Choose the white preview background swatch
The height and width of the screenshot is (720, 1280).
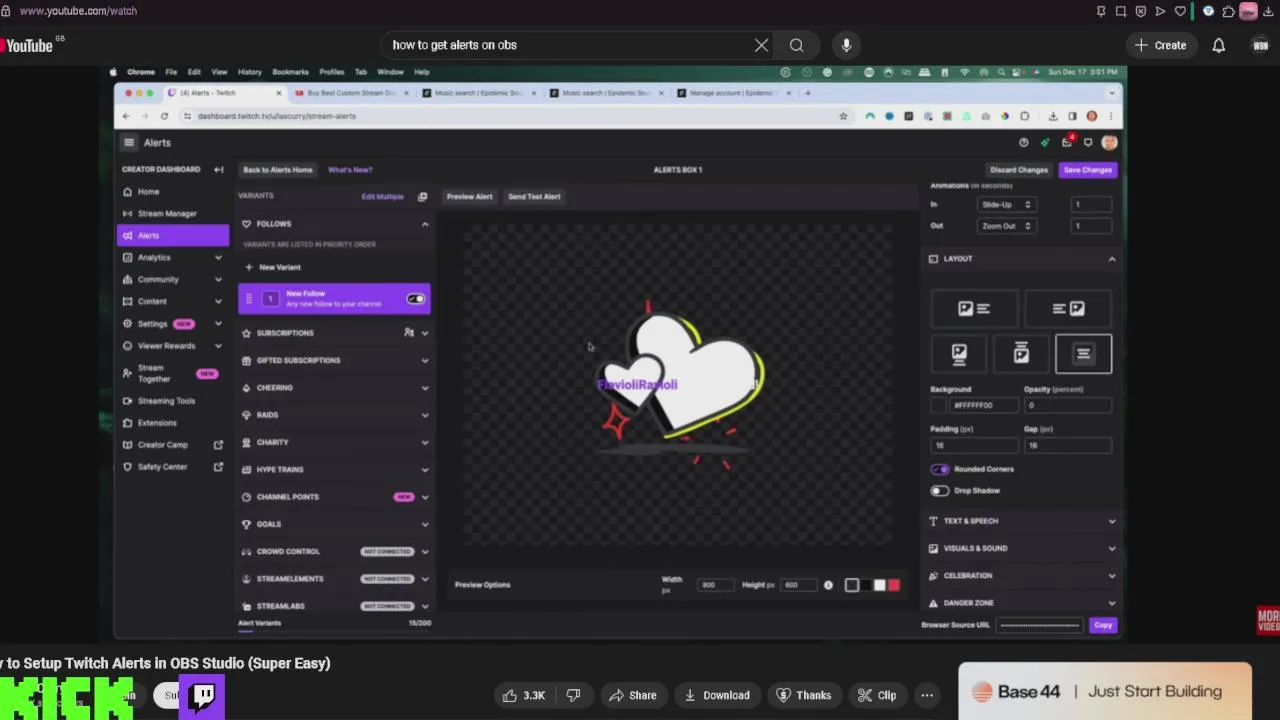879,585
